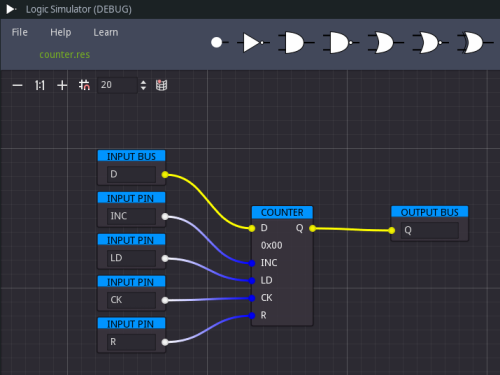Click the OUTPUT BUS Q input port
Screen dimensions: 500x375
[392, 230]
